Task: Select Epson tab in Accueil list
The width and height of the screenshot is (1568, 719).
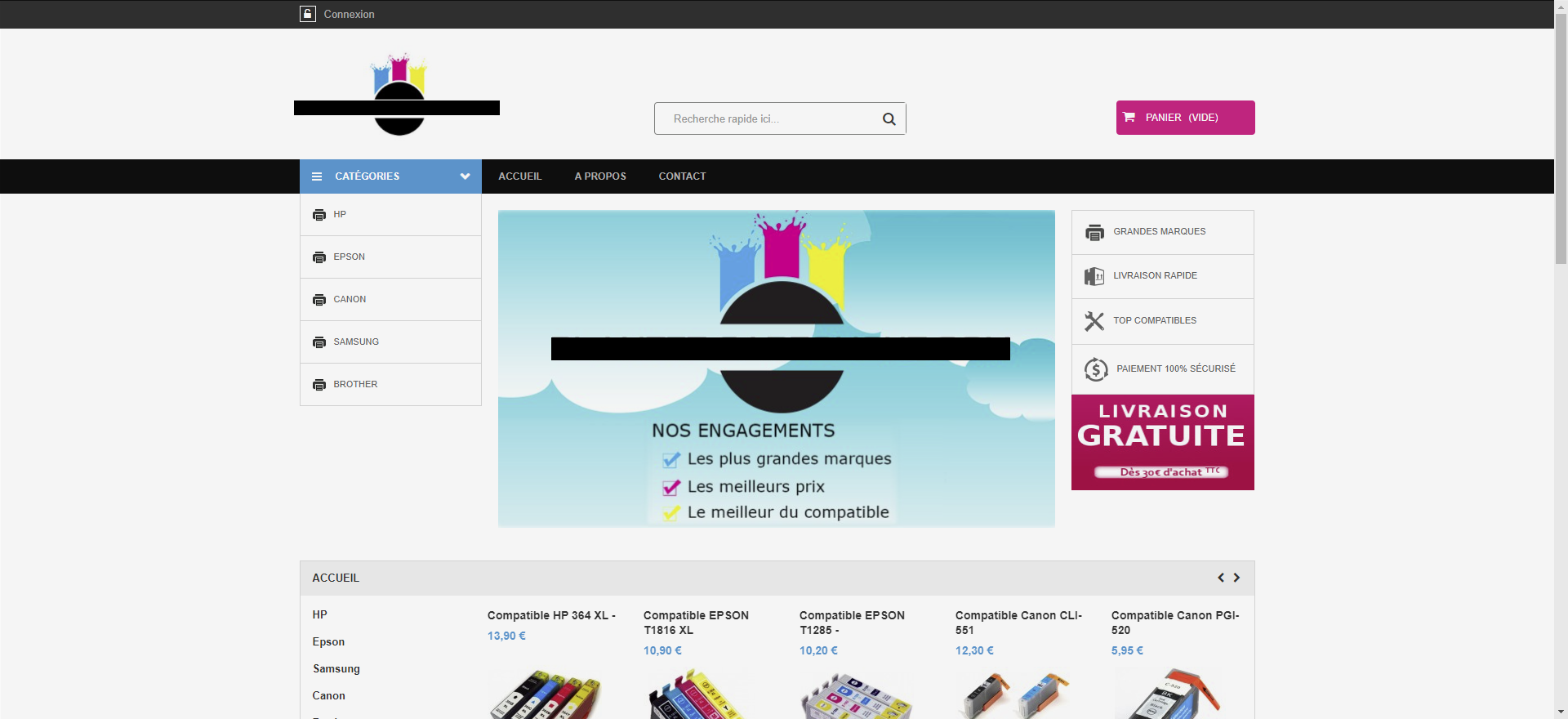Action: (x=328, y=641)
